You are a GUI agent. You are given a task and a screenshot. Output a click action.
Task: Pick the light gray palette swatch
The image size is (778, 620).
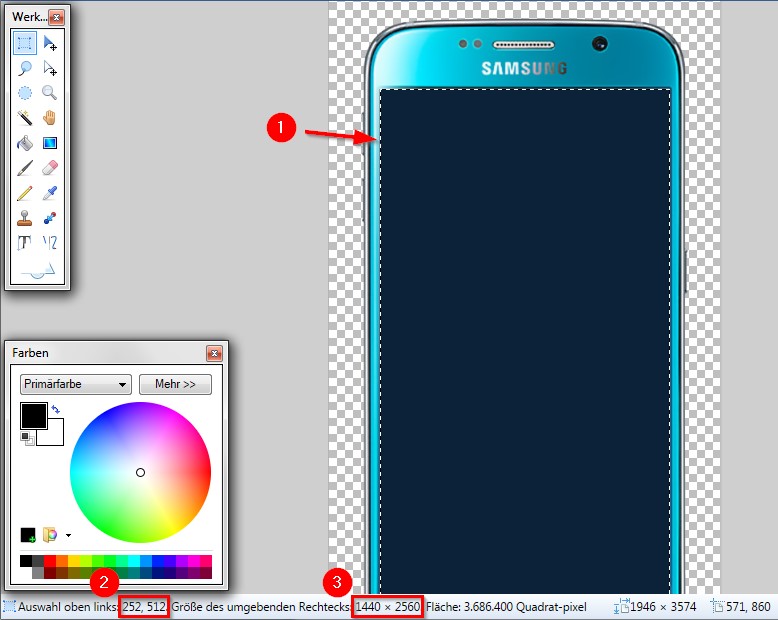38,573
